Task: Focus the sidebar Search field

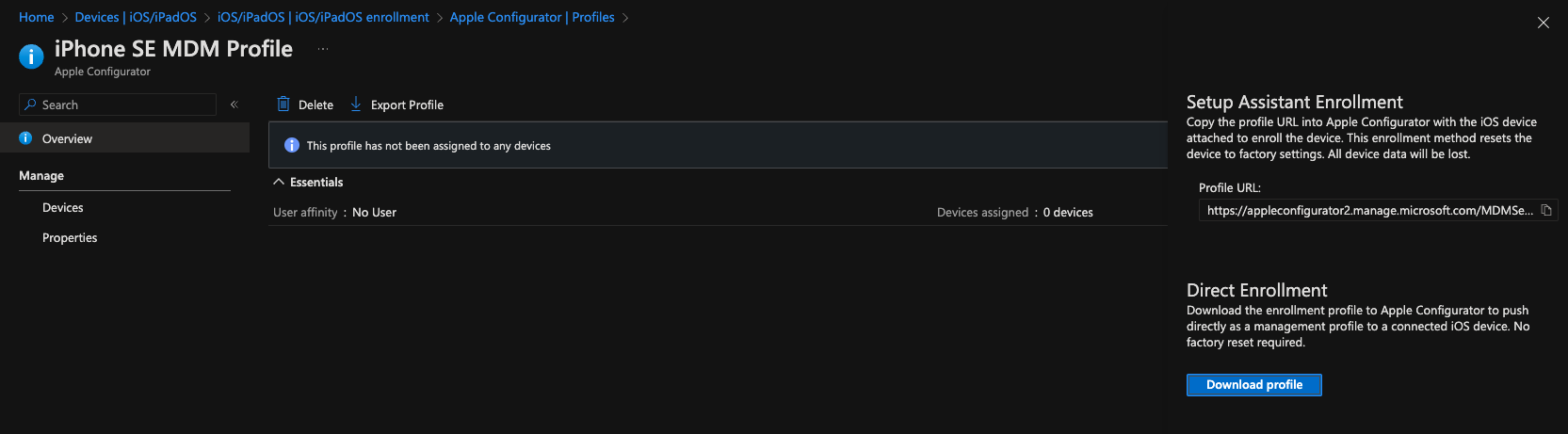Action: (x=118, y=104)
